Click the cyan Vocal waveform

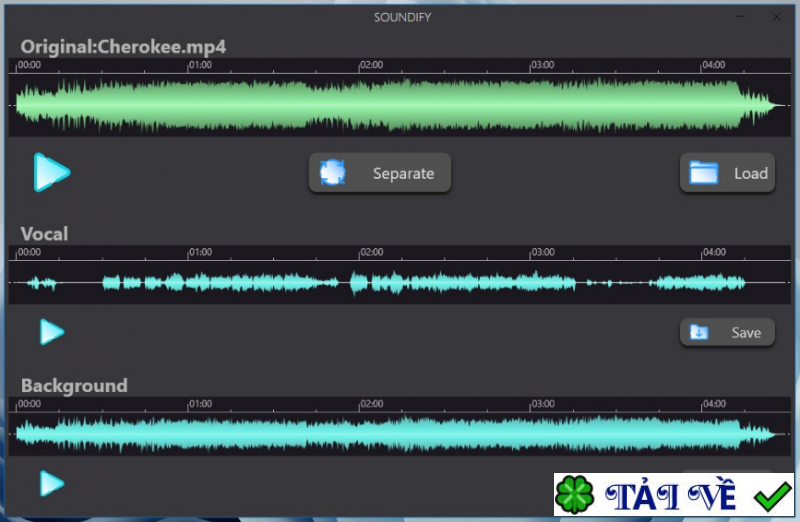coord(399,282)
